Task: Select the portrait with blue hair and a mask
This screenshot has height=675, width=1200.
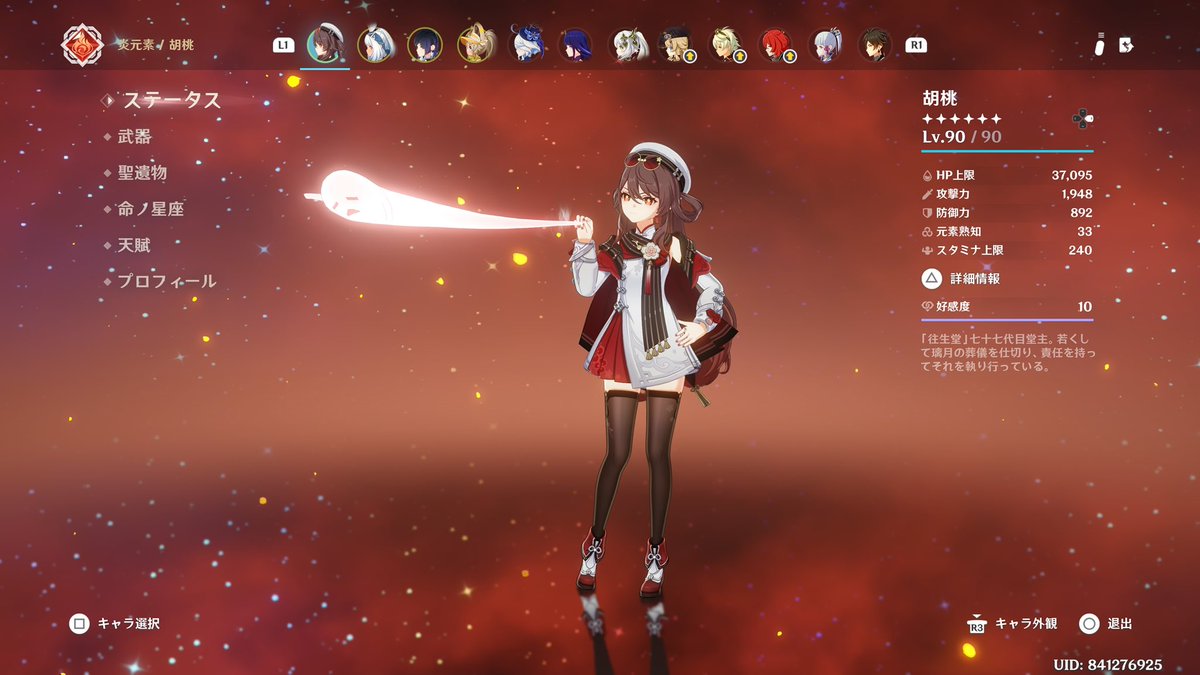Action: coord(525,44)
